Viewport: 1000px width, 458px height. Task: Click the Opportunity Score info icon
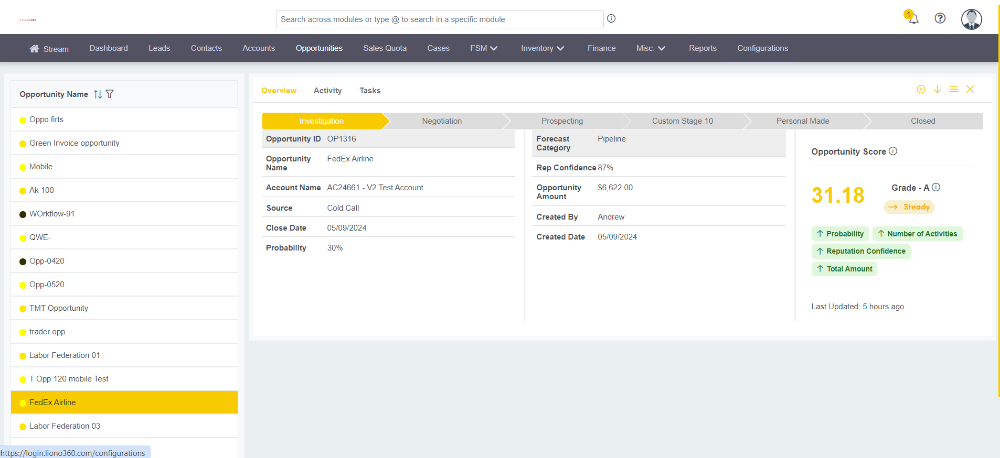coord(893,151)
